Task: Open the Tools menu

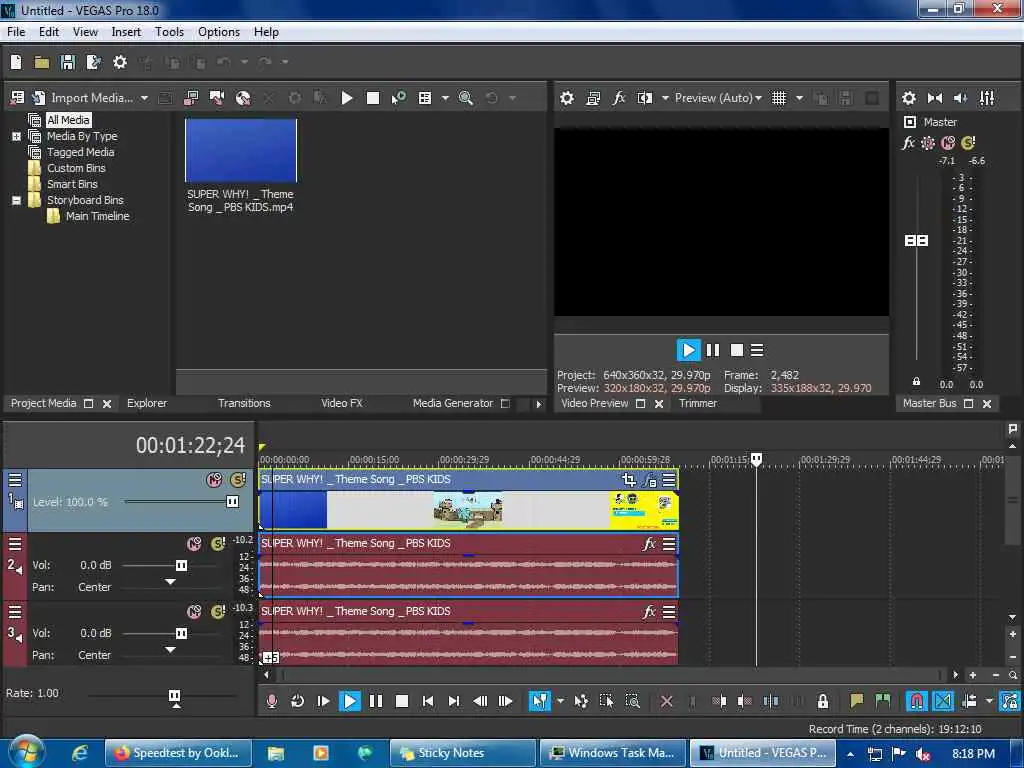Action: point(169,31)
